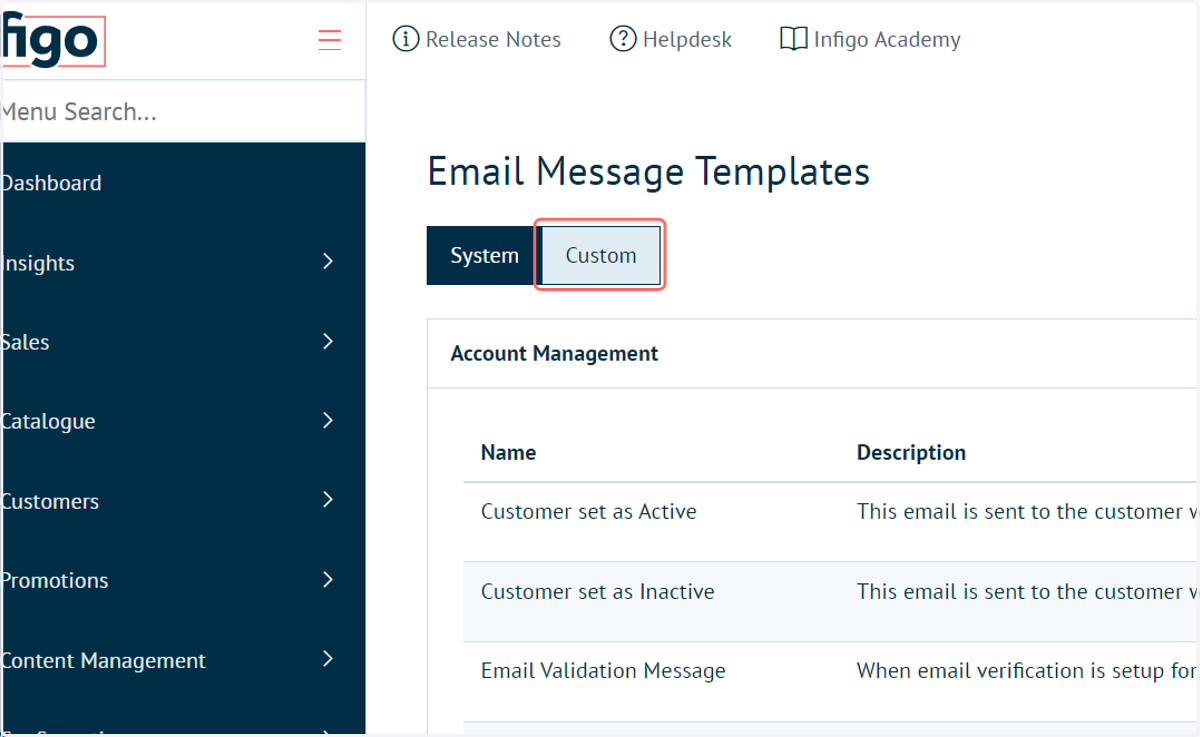
Task: Click the Name column header
Action: [x=508, y=452]
